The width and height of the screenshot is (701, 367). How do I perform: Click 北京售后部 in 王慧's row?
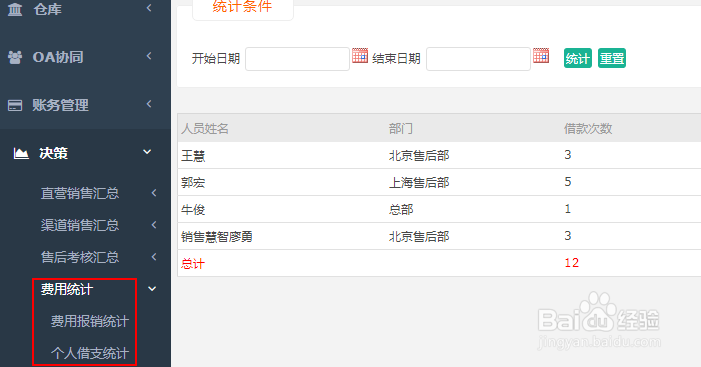pos(419,156)
